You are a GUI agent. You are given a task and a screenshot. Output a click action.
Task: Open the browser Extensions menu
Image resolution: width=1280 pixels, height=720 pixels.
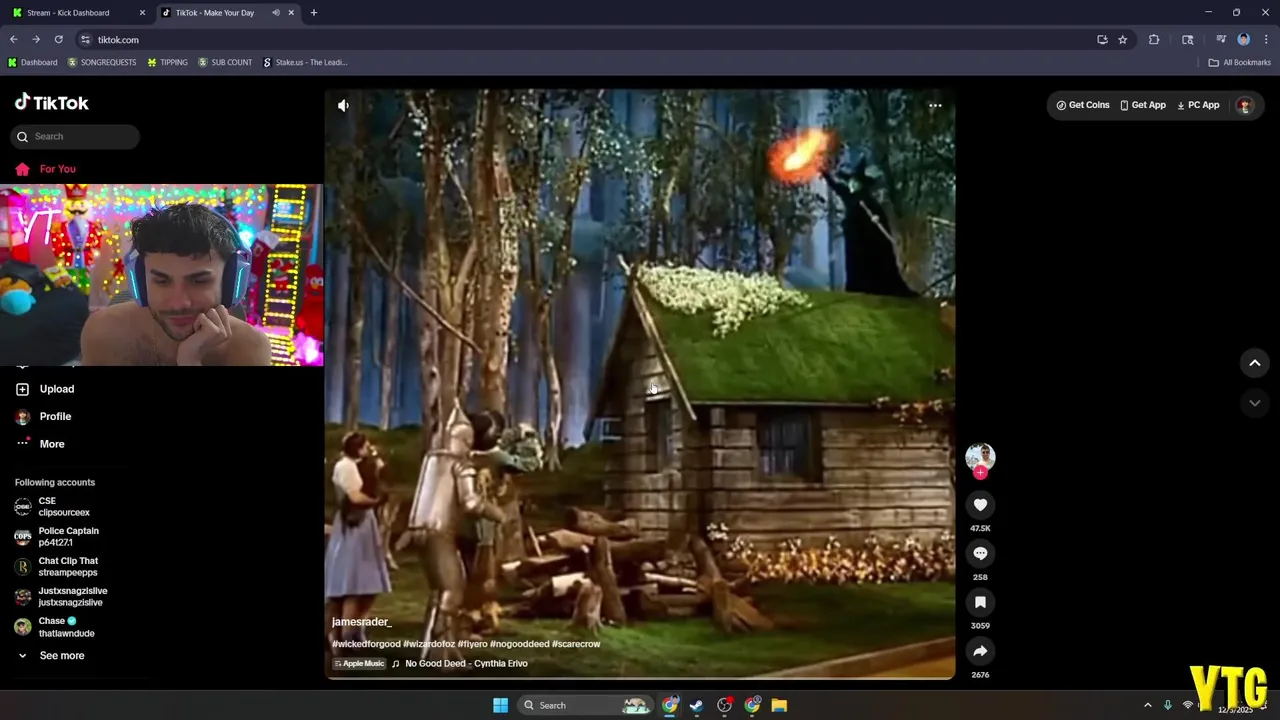point(1154,40)
